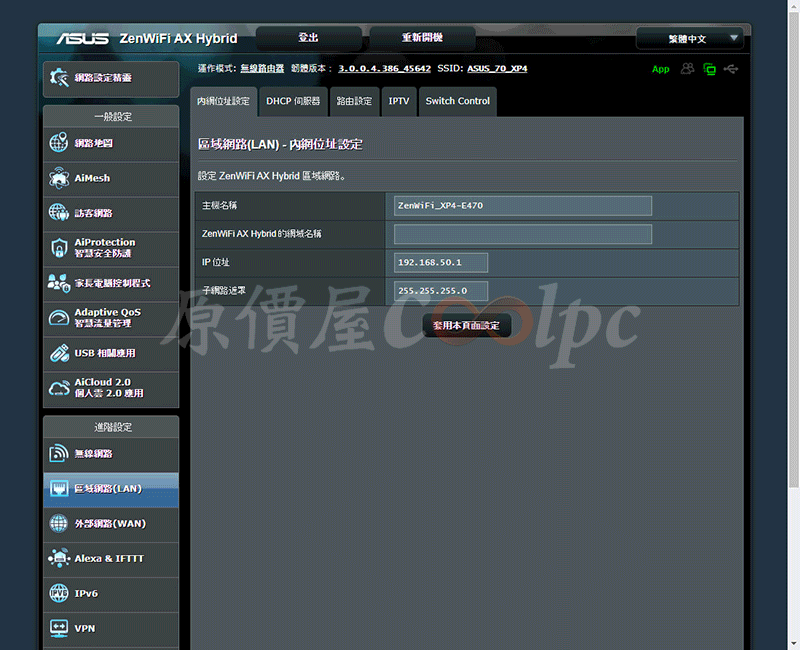This screenshot has width=800, height=650.
Task: Click the 區域網路(LAN) - 內網位址設定 page heading
Action: (280, 144)
